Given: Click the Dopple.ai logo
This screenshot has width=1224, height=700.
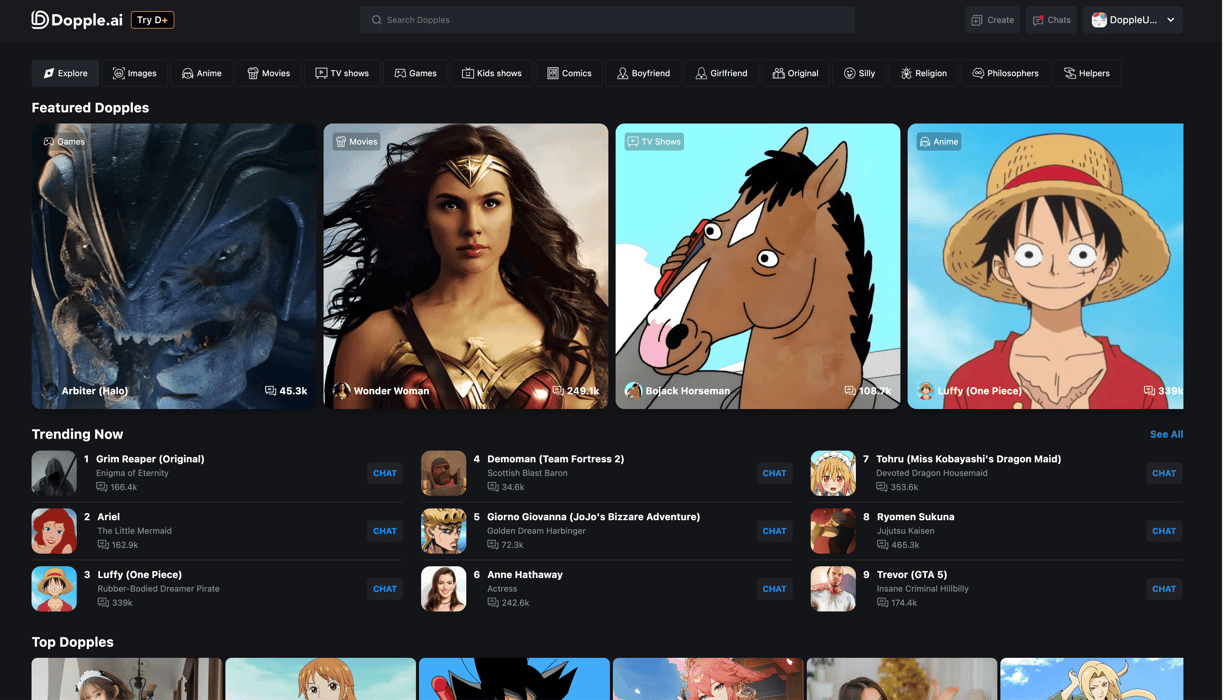Looking at the screenshot, I should [77, 20].
